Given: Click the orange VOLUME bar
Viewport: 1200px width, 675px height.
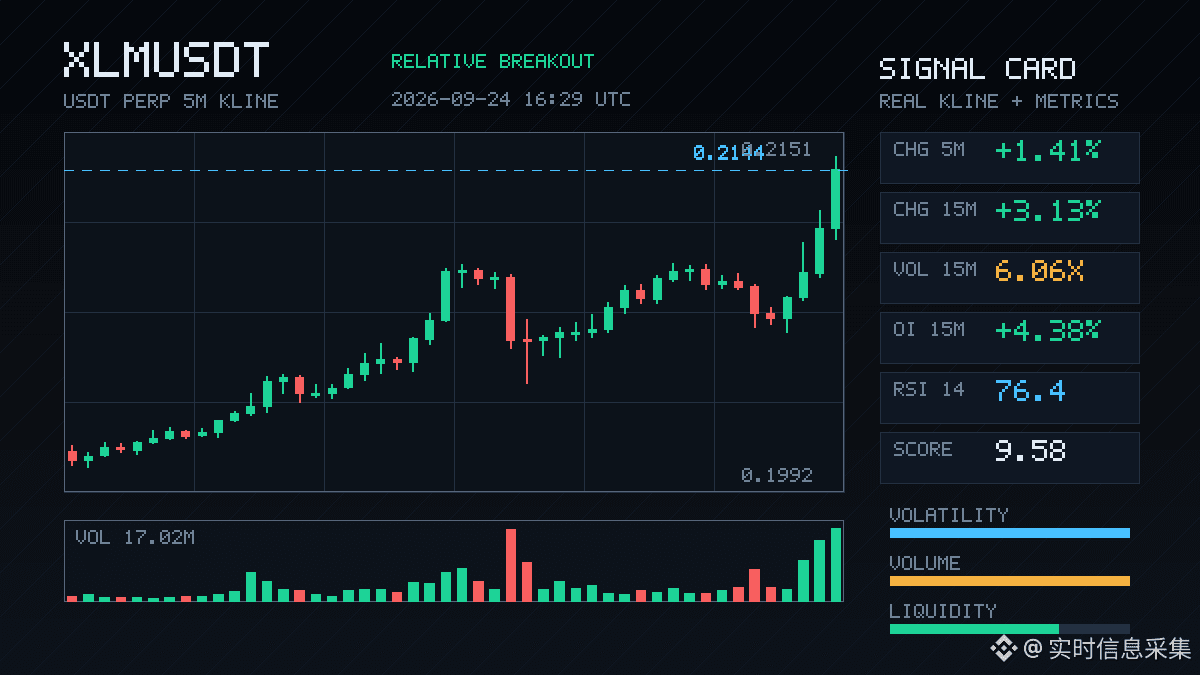Looking at the screenshot, I should click(1009, 581).
